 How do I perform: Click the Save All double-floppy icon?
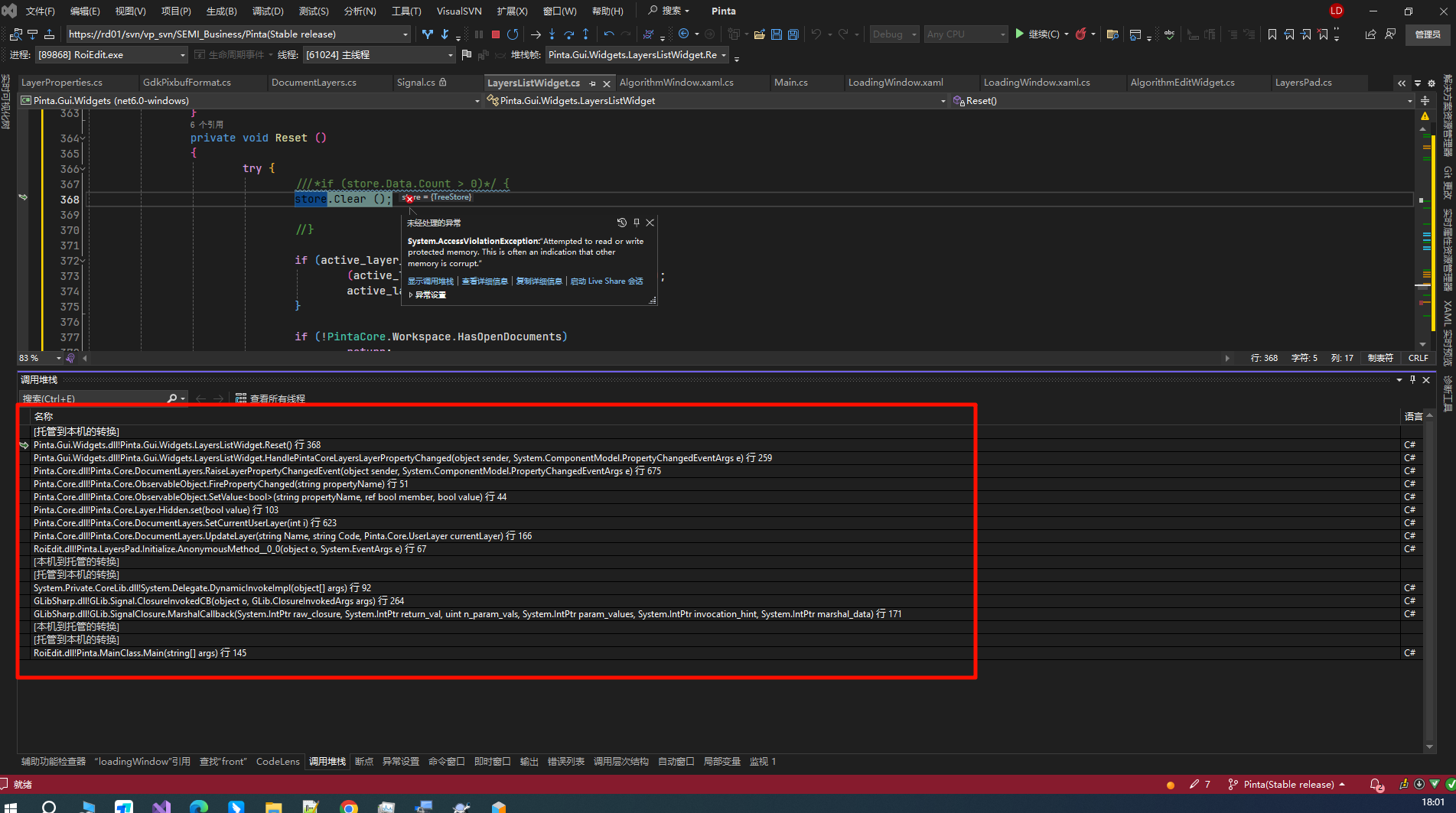pos(793,34)
